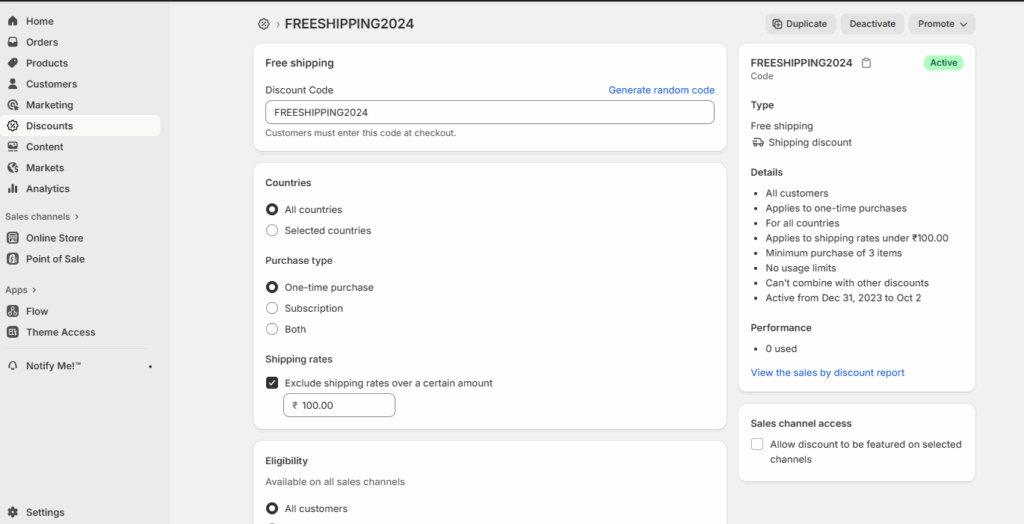Open the Online Store channel icon
Image resolution: width=1024 pixels, height=524 pixels.
pyautogui.click(x=13, y=238)
